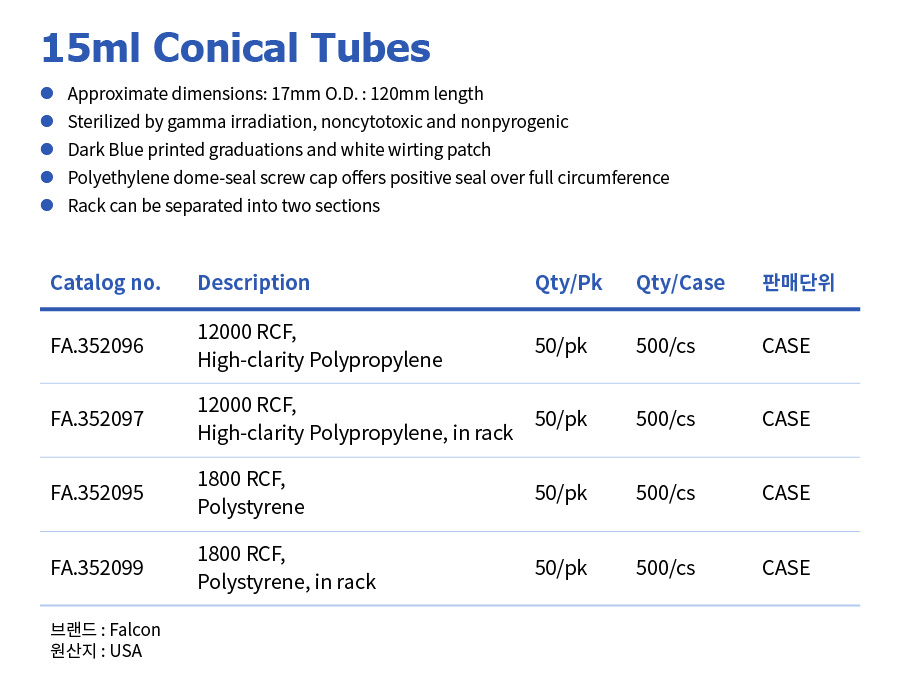Click the "Qty/Case" column header
900x685 pixels.
(x=680, y=282)
